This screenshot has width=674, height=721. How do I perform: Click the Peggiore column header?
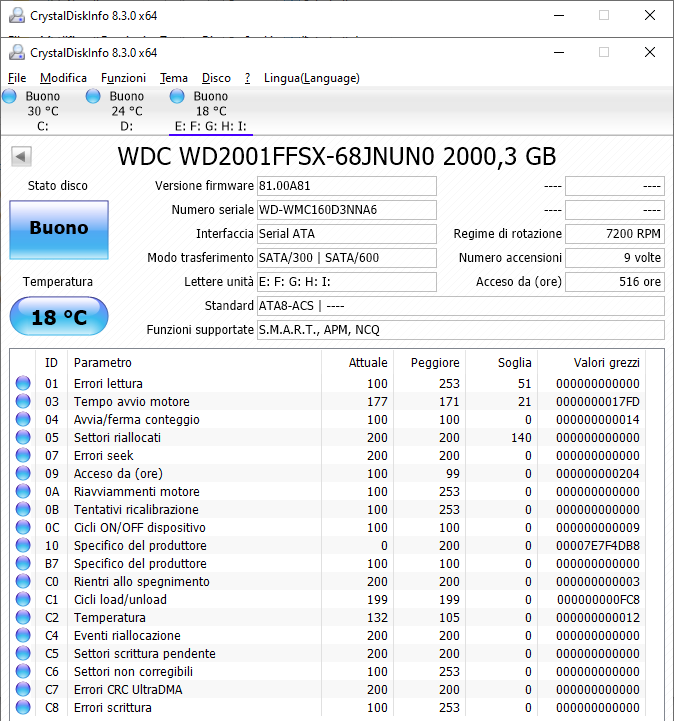[x=429, y=362]
